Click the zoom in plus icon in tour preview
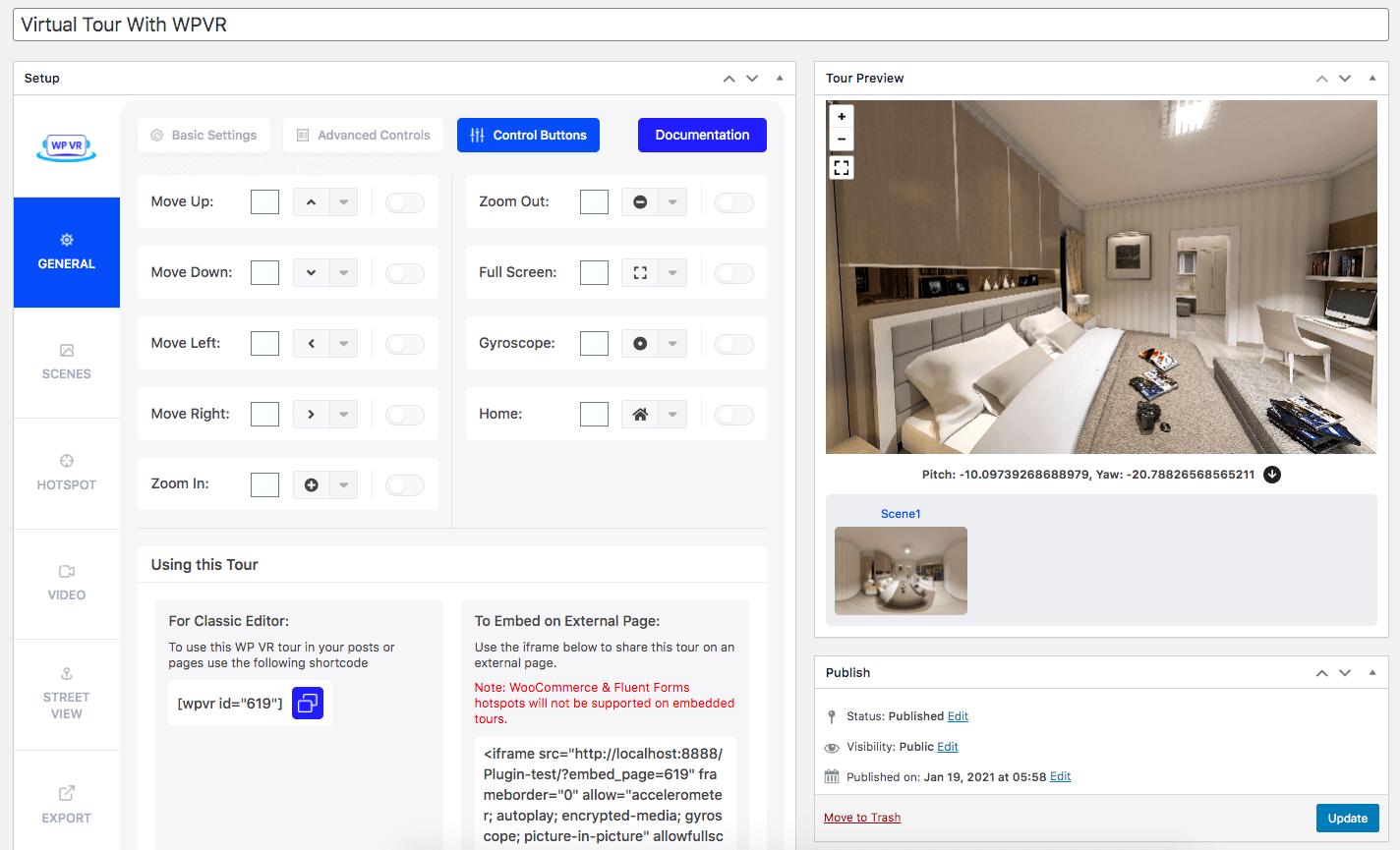Screen dimensions: 1400x850 coord(842,116)
